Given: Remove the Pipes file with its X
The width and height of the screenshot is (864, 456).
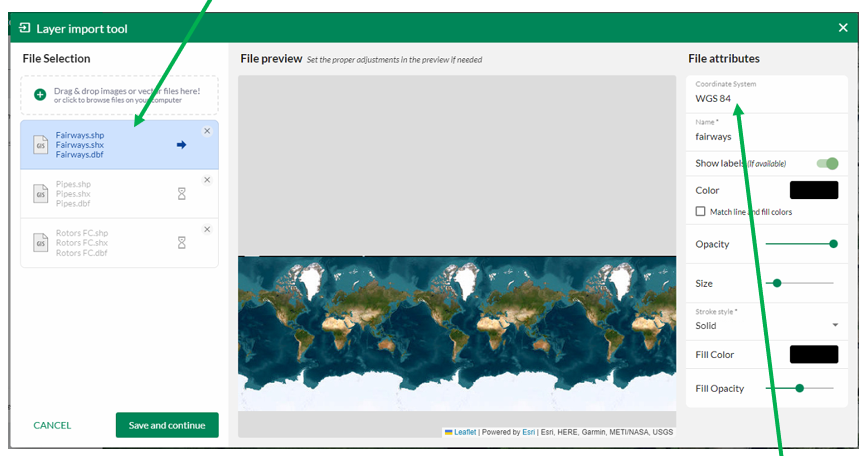Looking at the screenshot, I should (207, 180).
